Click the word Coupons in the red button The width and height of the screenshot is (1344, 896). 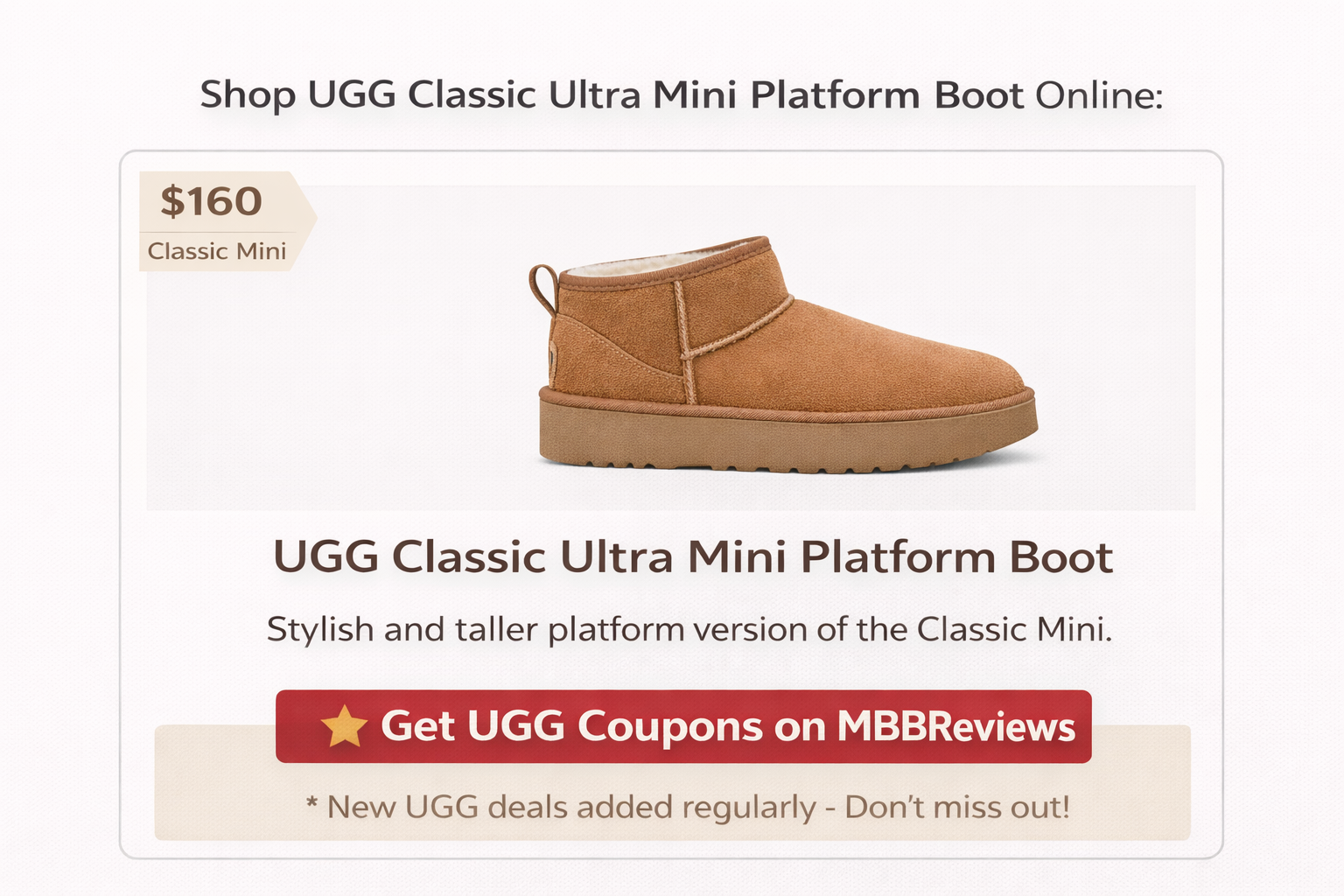click(x=669, y=726)
